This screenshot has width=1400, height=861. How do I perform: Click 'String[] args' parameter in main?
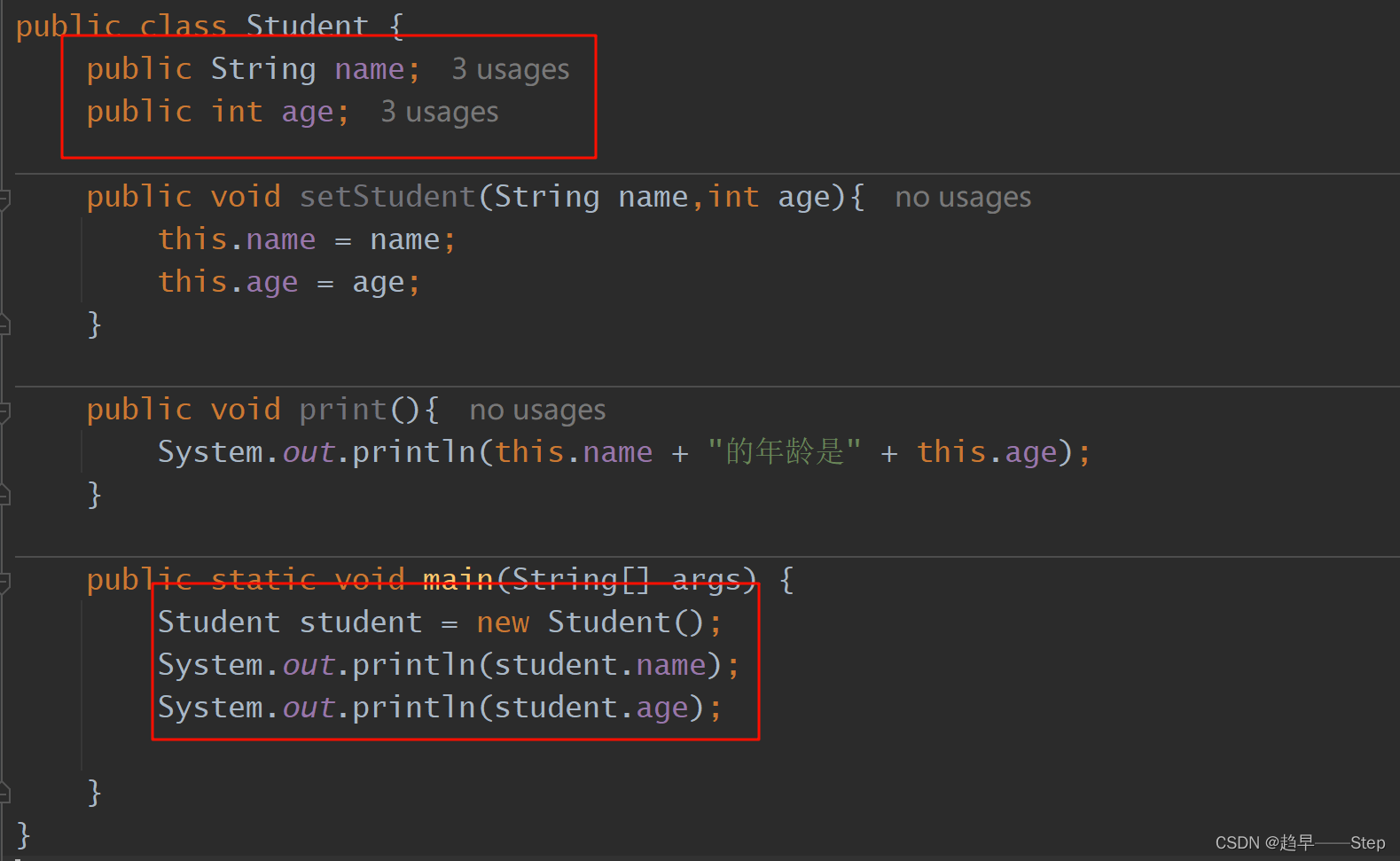coord(626,580)
